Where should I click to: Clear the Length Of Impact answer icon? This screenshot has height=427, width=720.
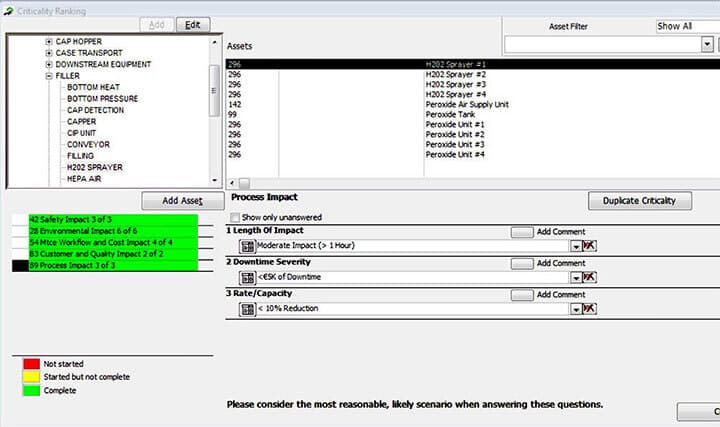pyautogui.click(x=589, y=246)
